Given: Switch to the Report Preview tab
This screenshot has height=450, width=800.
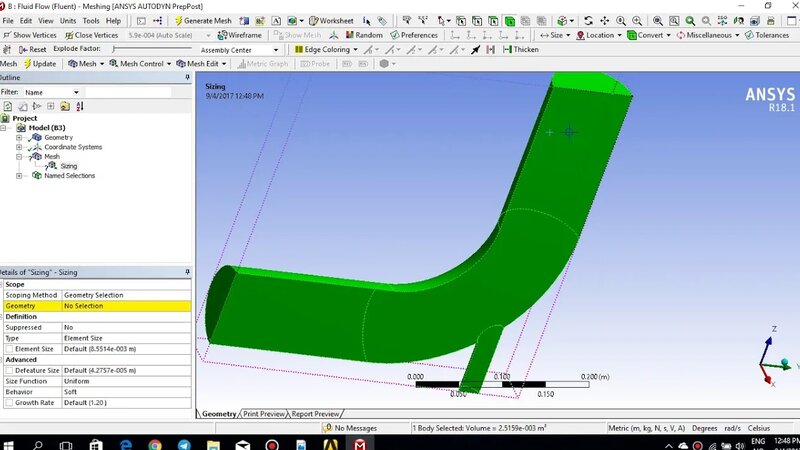Looking at the screenshot, I should [x=315, y=414].
